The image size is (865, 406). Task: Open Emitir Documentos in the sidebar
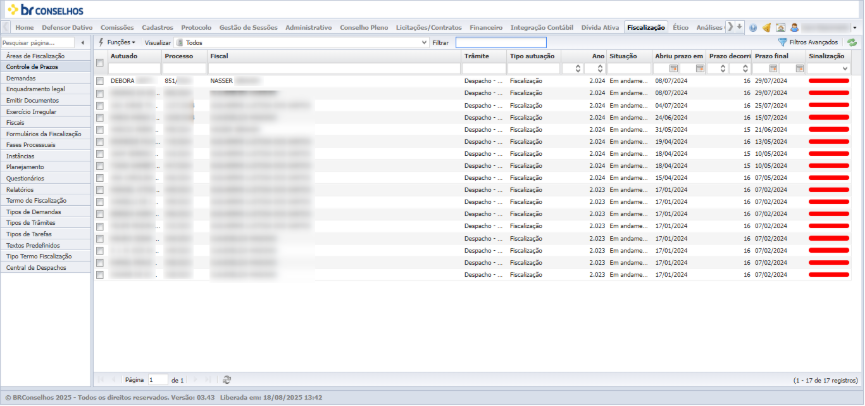click(x=45, y=100)
